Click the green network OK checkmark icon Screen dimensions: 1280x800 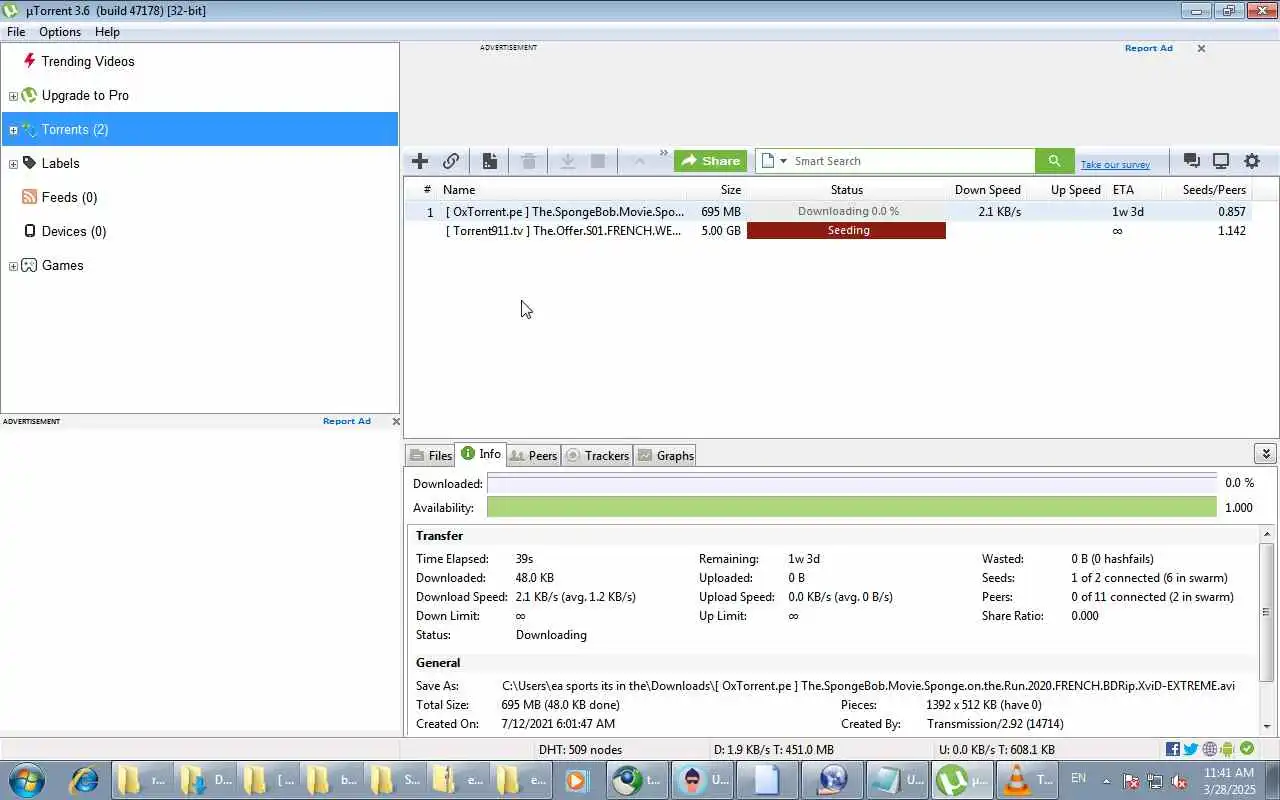pos(1246,749)
